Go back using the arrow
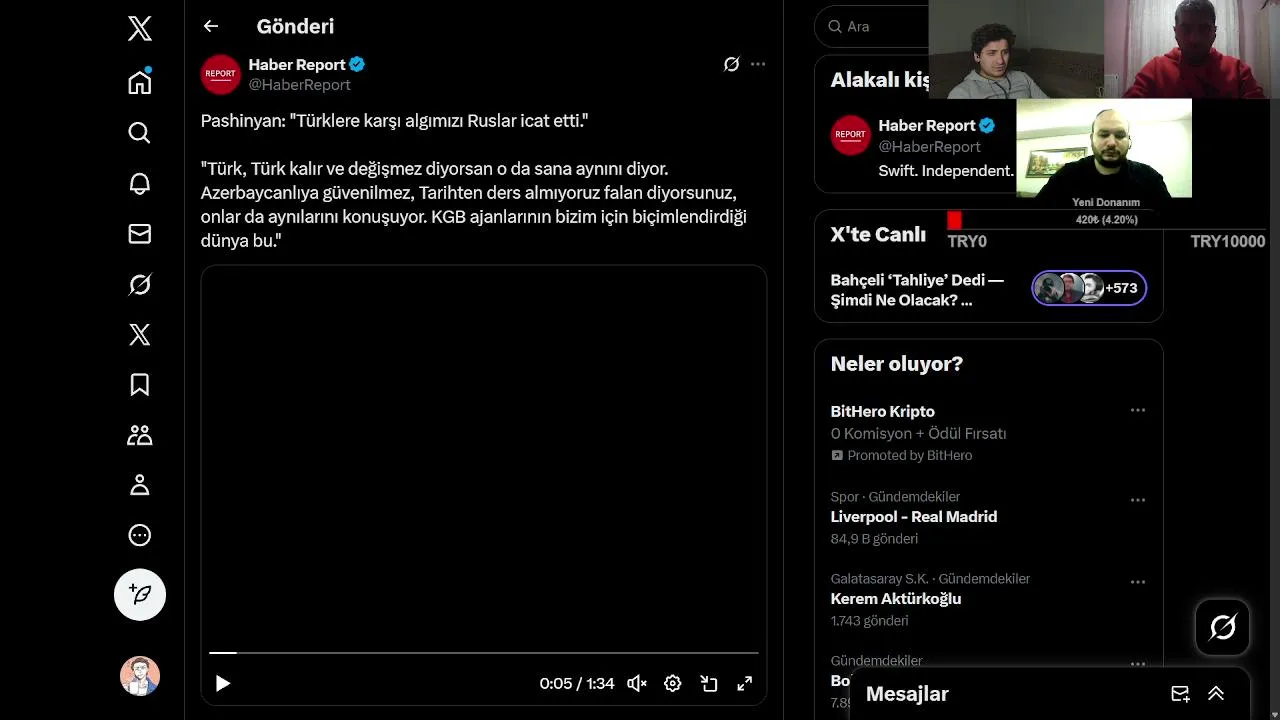 click(210, 26)
